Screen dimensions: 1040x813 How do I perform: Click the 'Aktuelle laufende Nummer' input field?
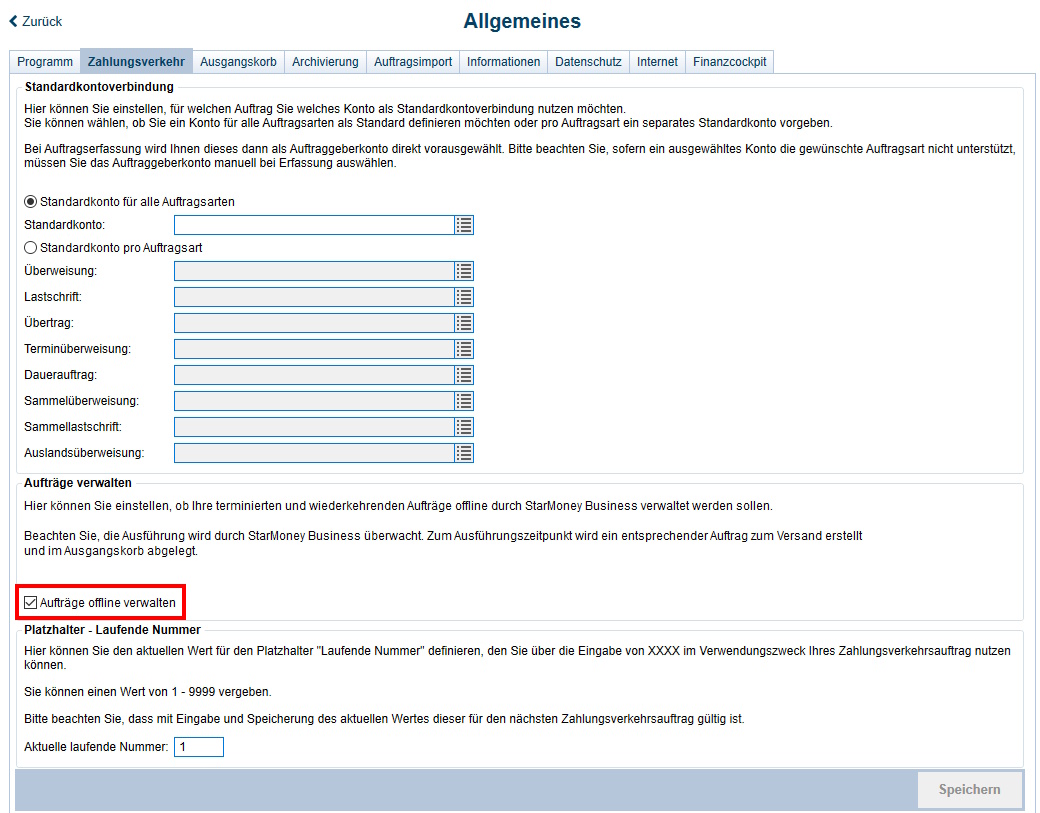198,747
